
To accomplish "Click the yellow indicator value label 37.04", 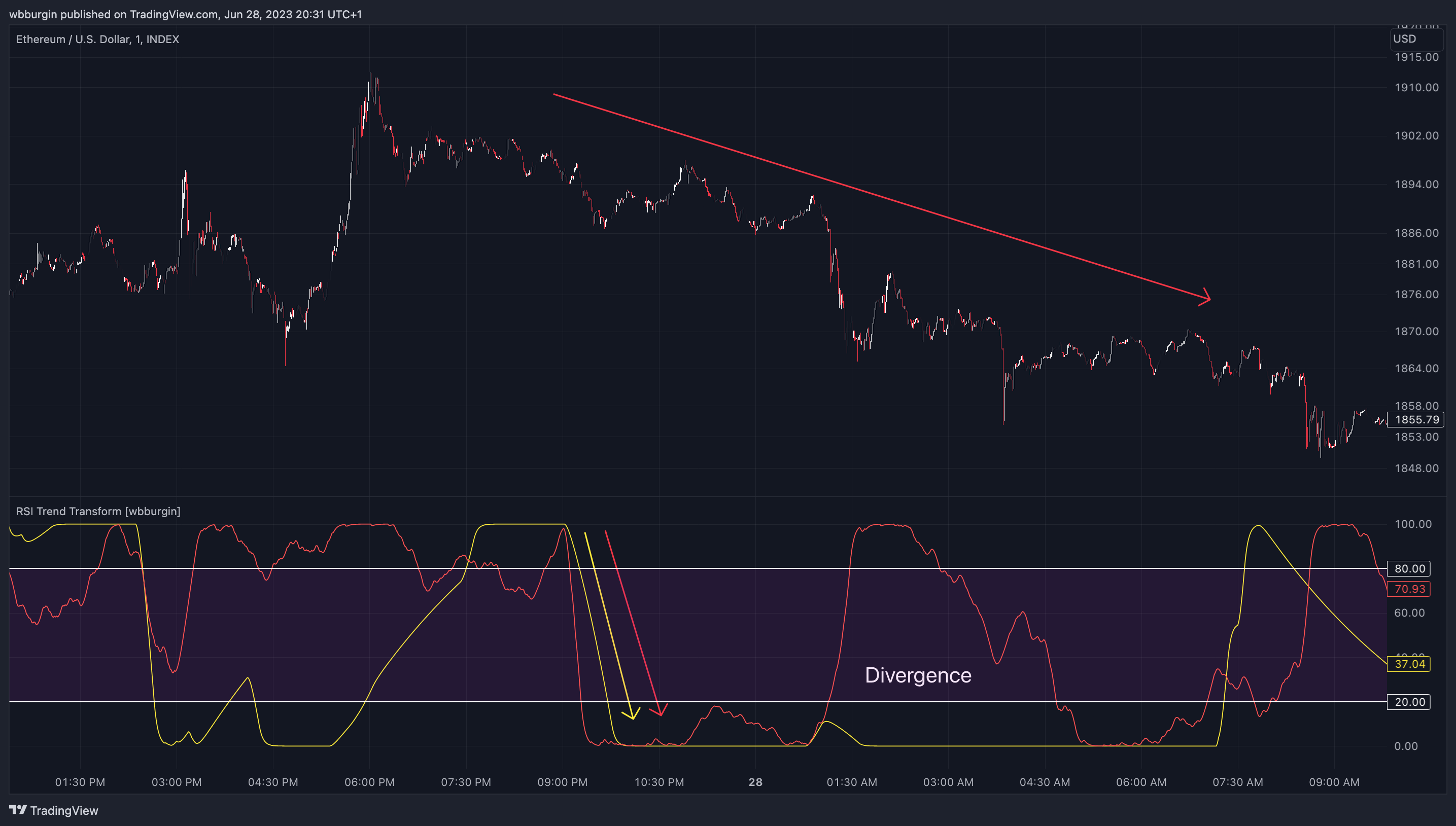I will (1408, 664).
